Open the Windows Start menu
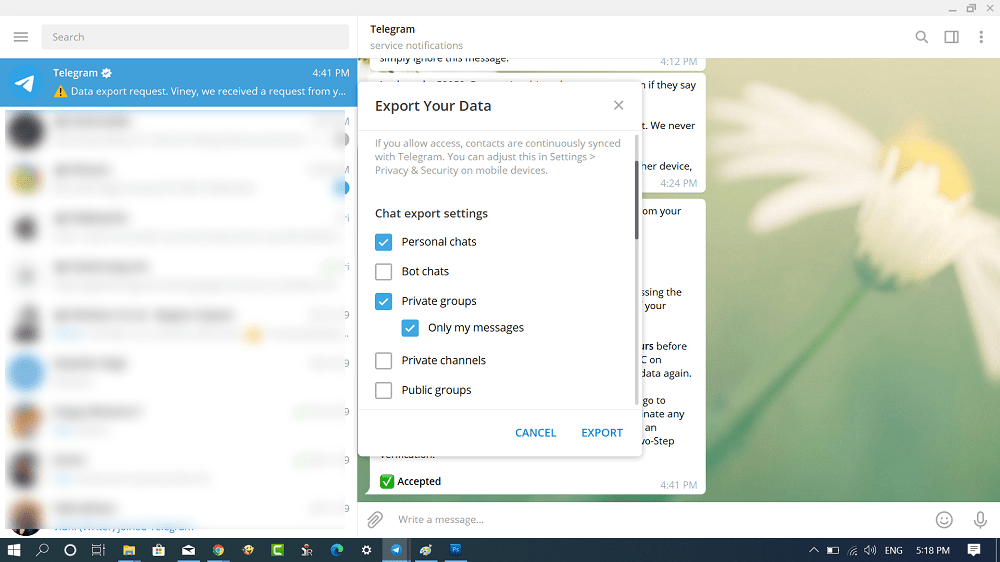The height and width of the screenshot is (562, 1000). (13, 550)
